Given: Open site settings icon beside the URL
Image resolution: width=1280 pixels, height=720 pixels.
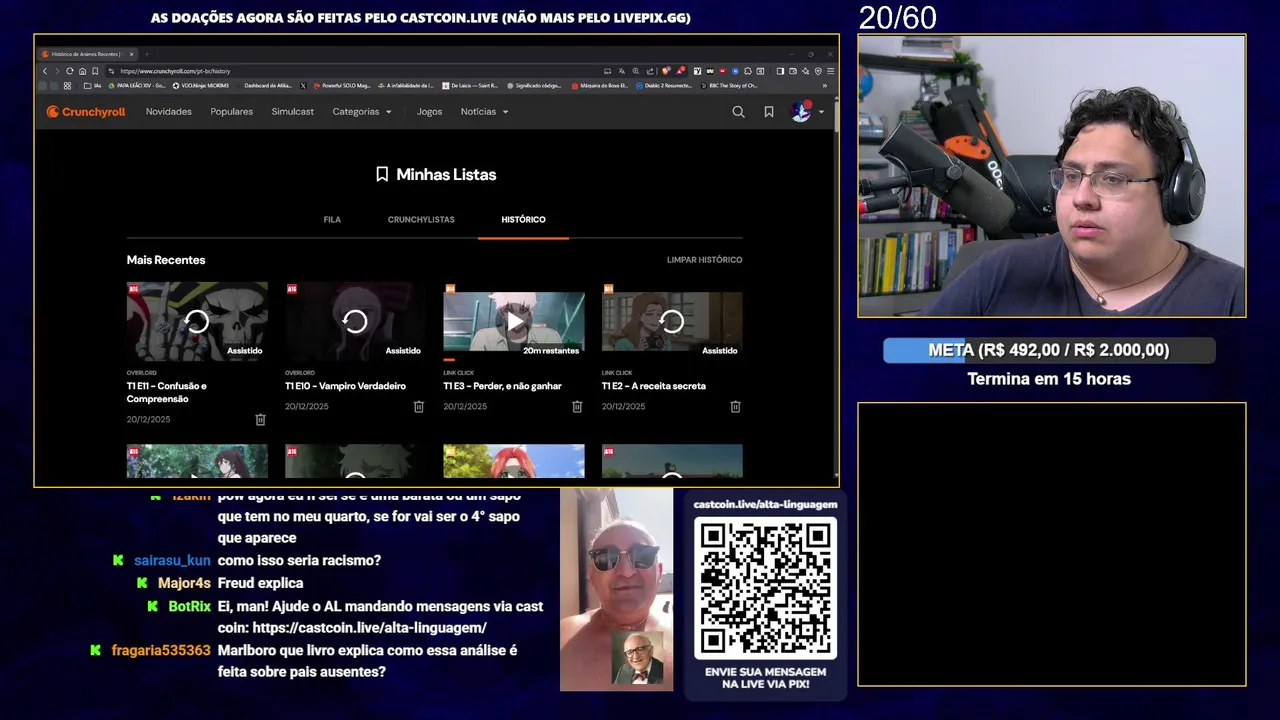Looking at the screenshot, I should [x=111, y=71].
